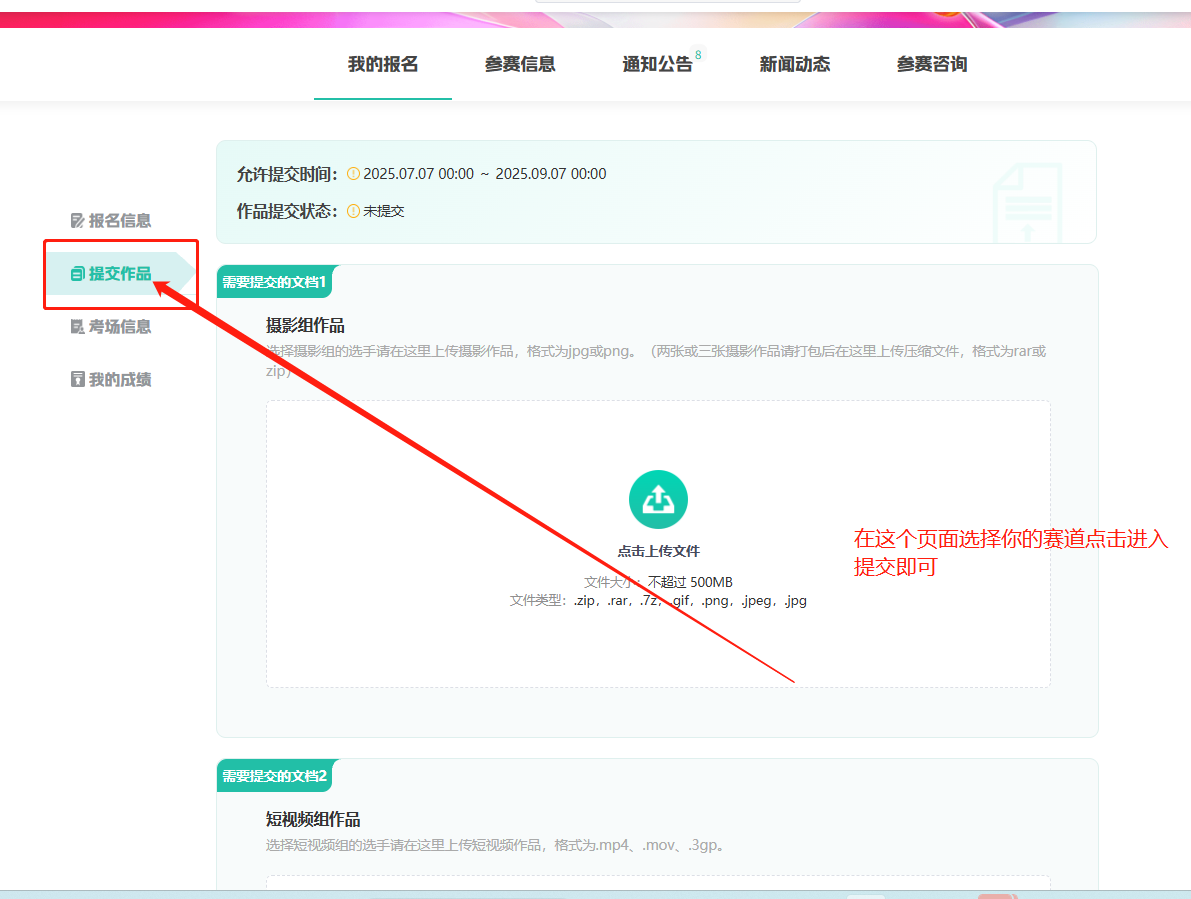Image resolution: width=1191 pixels, height=899 pixels.
Task: Click info icon beside 允许提交时间
Action: [x=353, y=174]
